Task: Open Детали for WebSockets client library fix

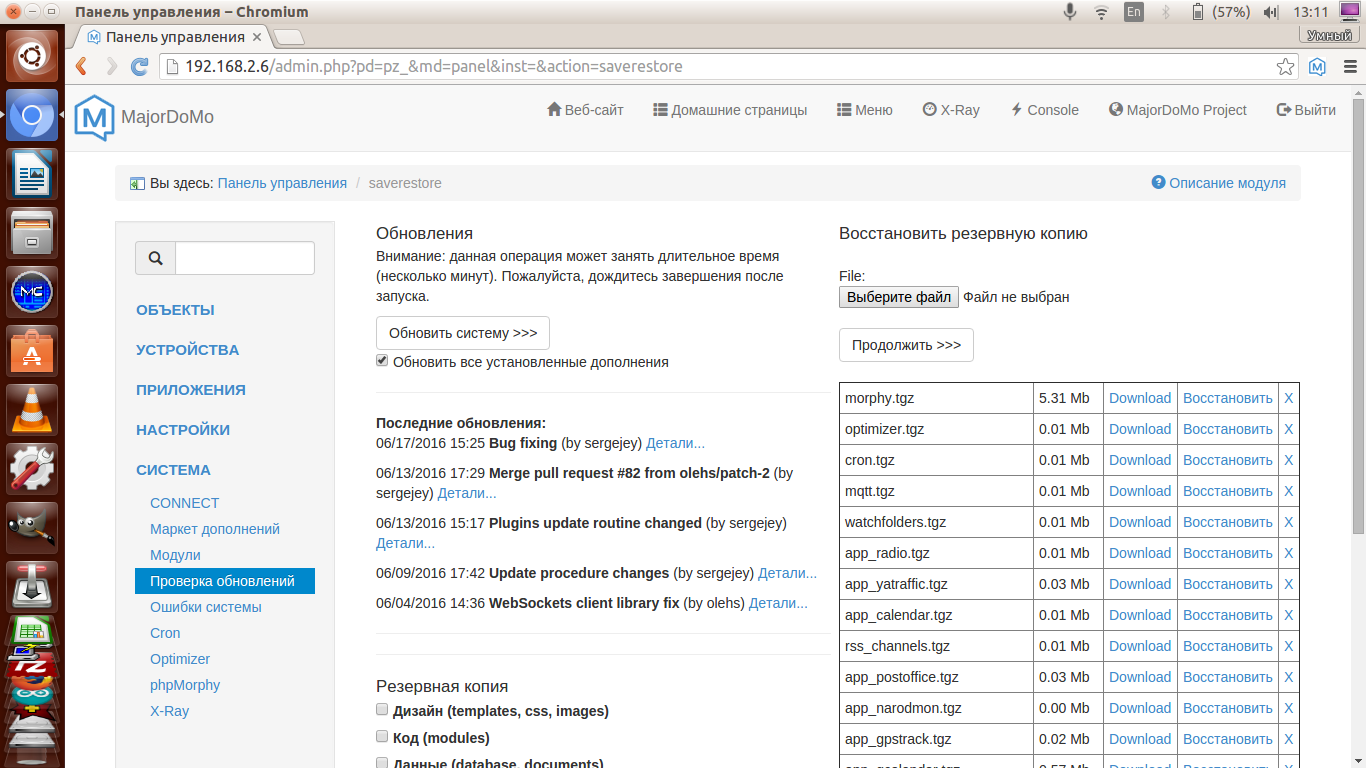Action: (x=778, y=603)
